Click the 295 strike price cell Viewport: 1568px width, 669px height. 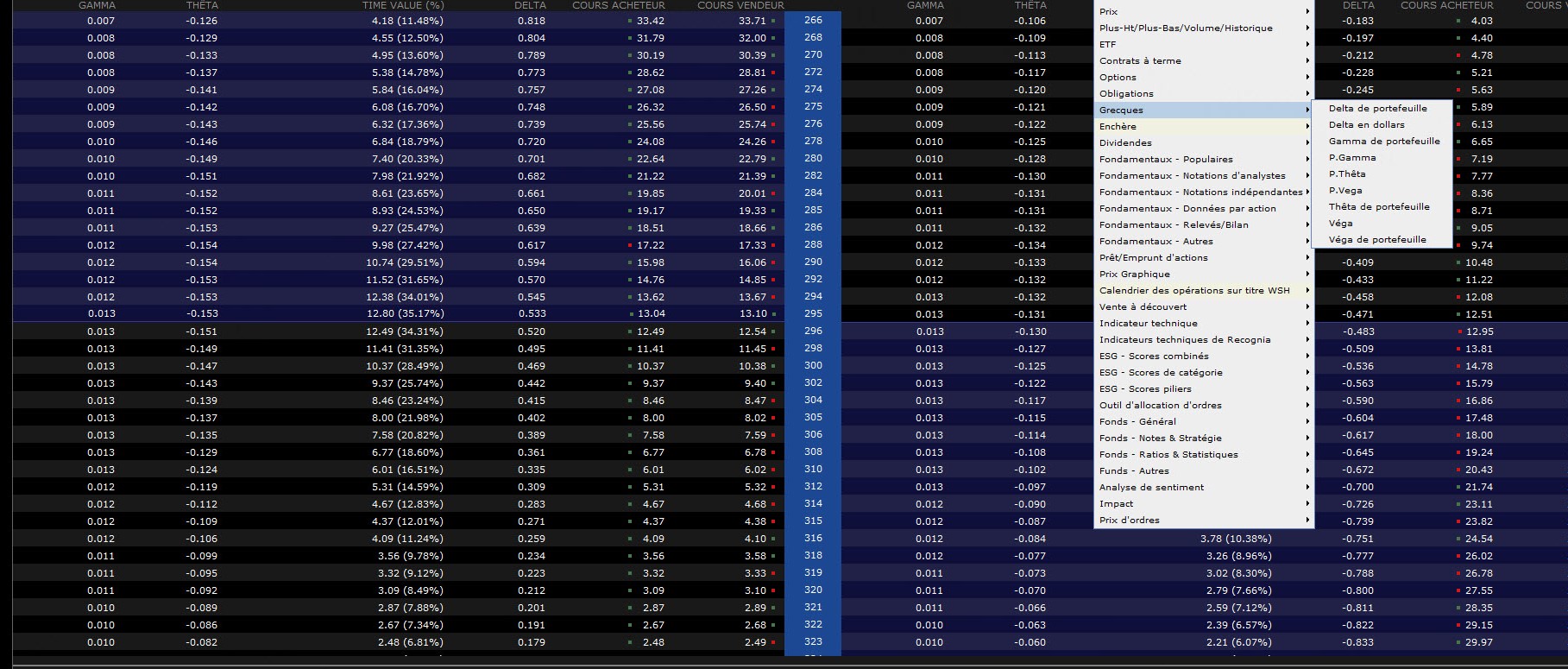(813, 313)
